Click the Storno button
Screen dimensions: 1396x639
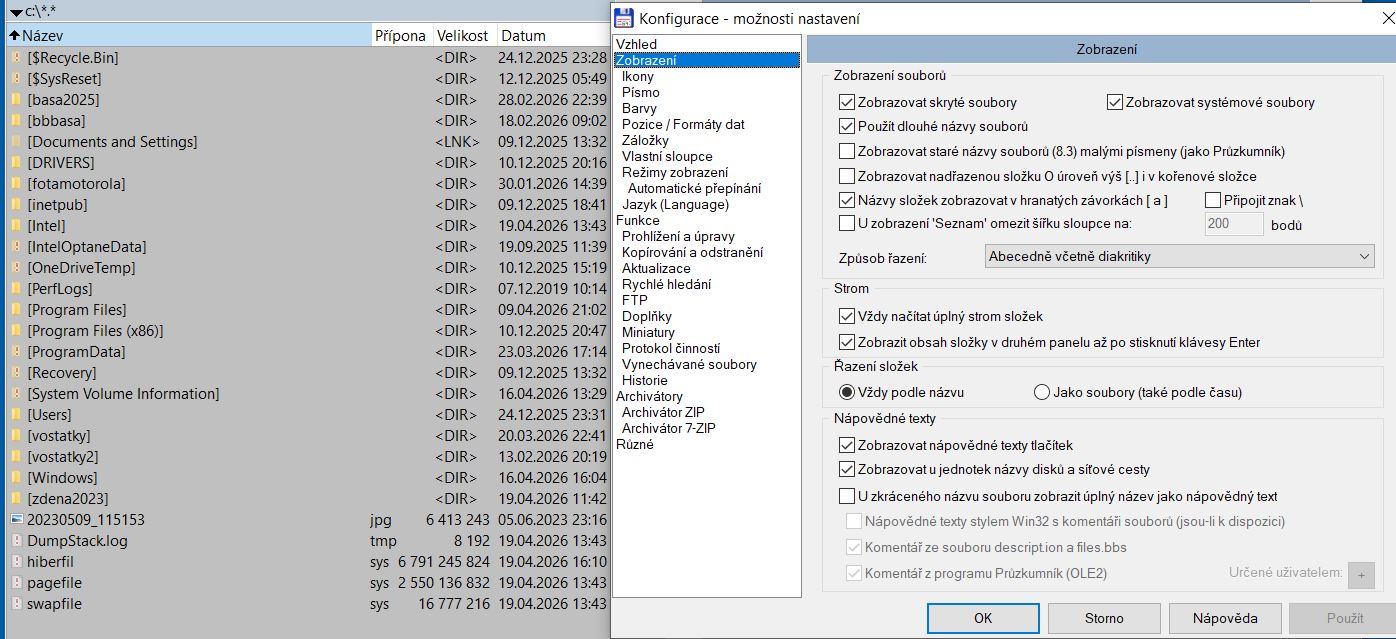(x=1104, y=618)
